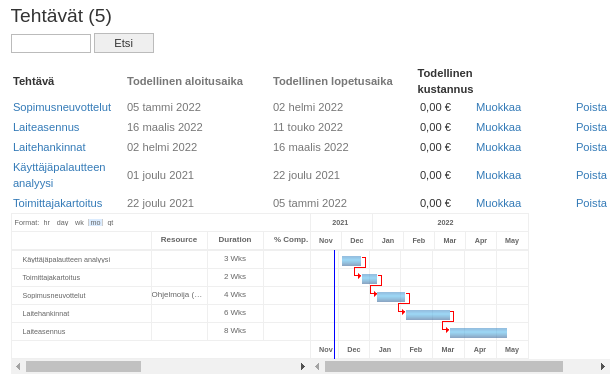616x374 pixels.
Task: Click the 05 tammi 2022 start date of Sopimusneuvottelut
Action: [x=163, y=107]
